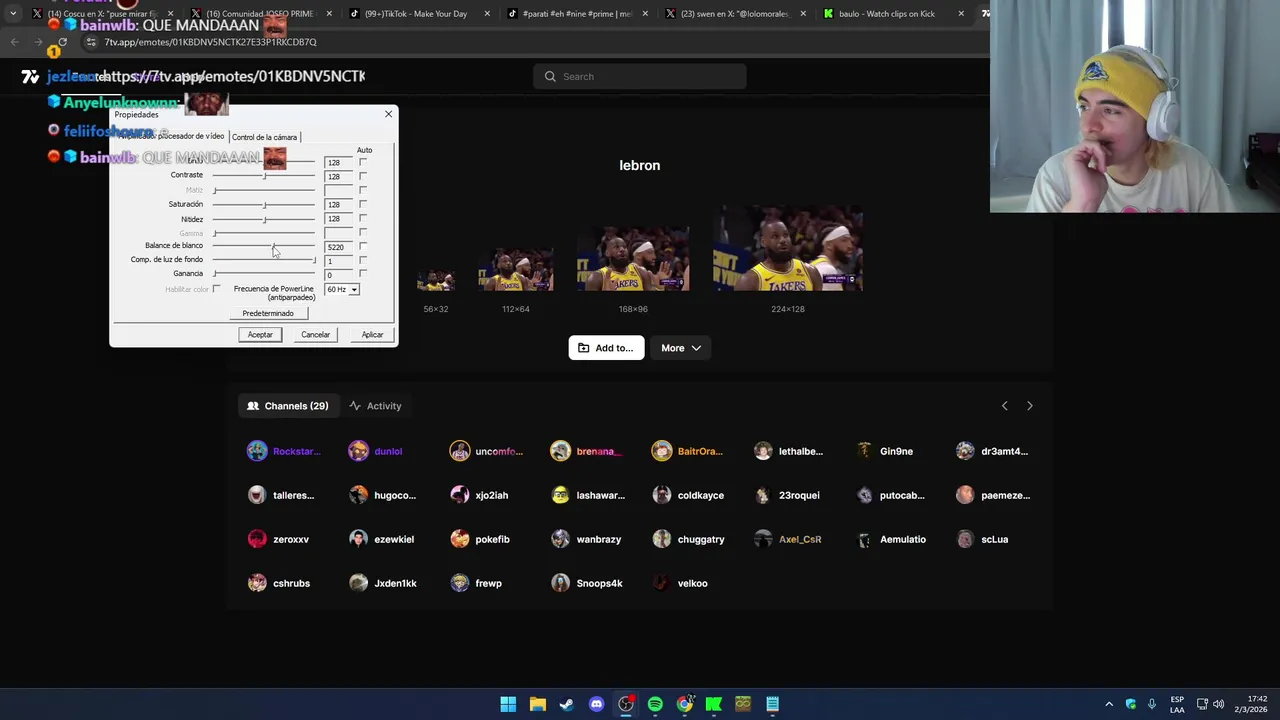Open pokefib channel avatar
This screenshot has width=1280, height=720.
[460, 539]
